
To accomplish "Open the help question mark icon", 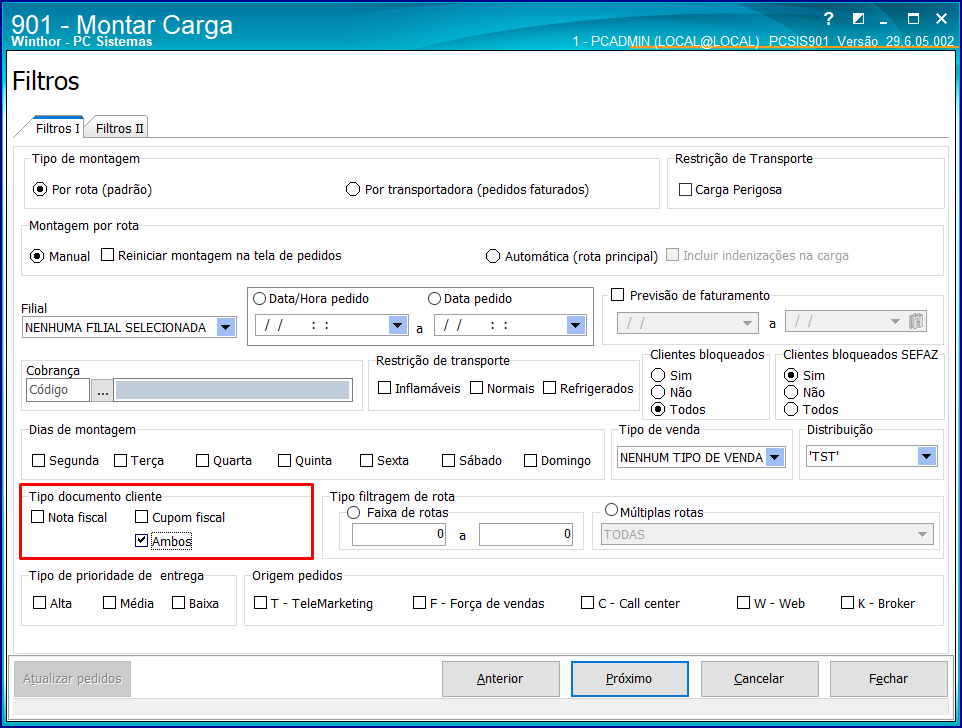I will coord(828,19).
